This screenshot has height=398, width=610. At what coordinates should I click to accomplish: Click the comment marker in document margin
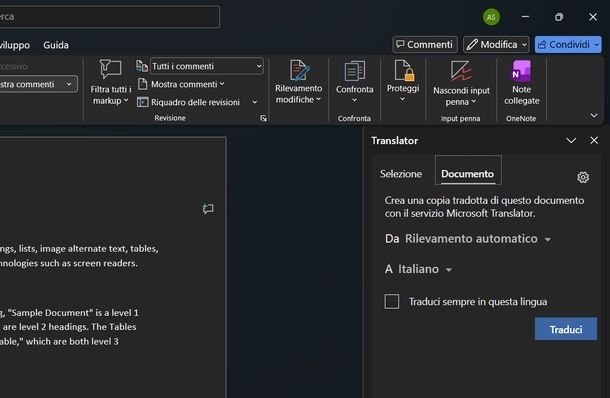point(208,209)
